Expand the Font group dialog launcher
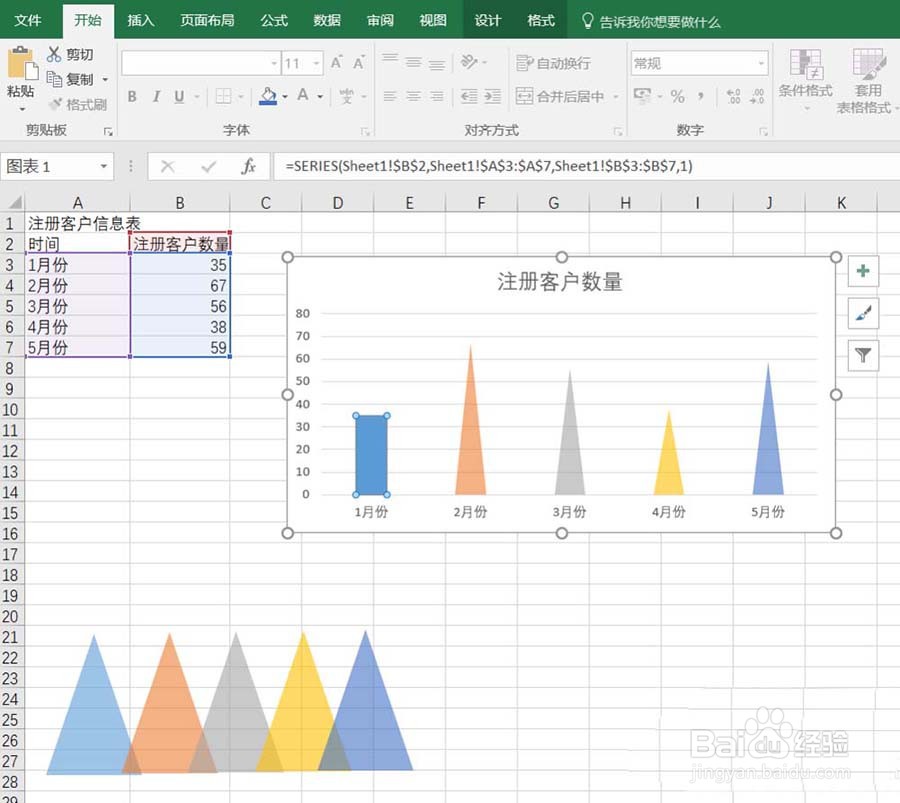 [x=365, y=132]
